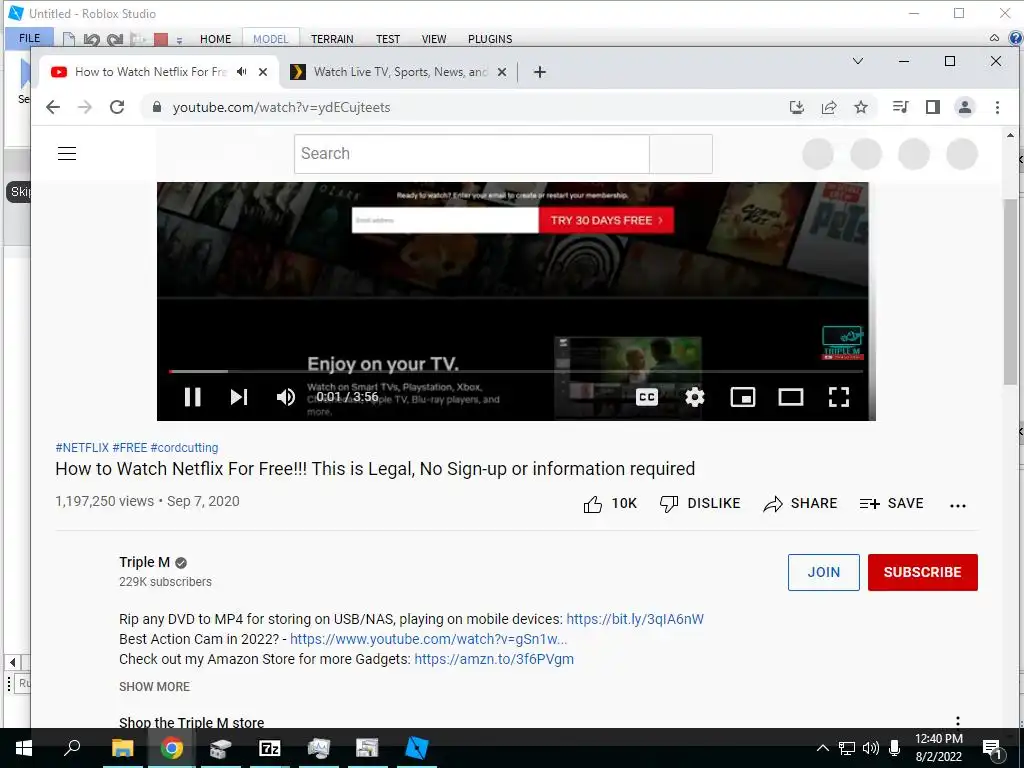Click the video progress bar
Image resolution: width=1024 pixels, height=768 pixels.
(x=516, y=371)
